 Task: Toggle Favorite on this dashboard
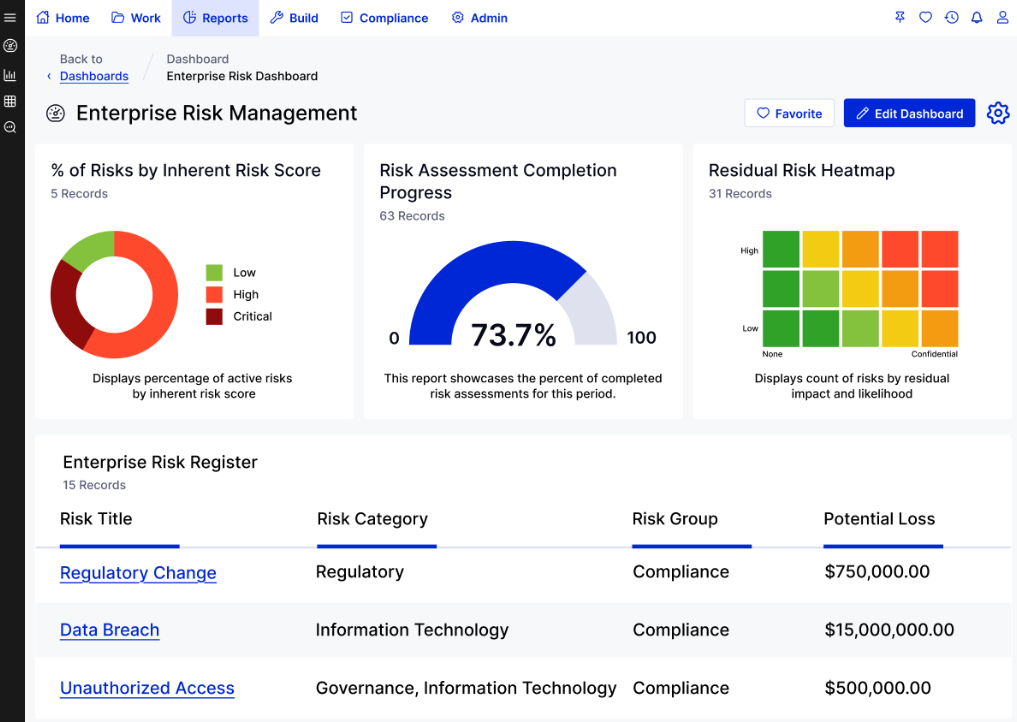(789, 113)
